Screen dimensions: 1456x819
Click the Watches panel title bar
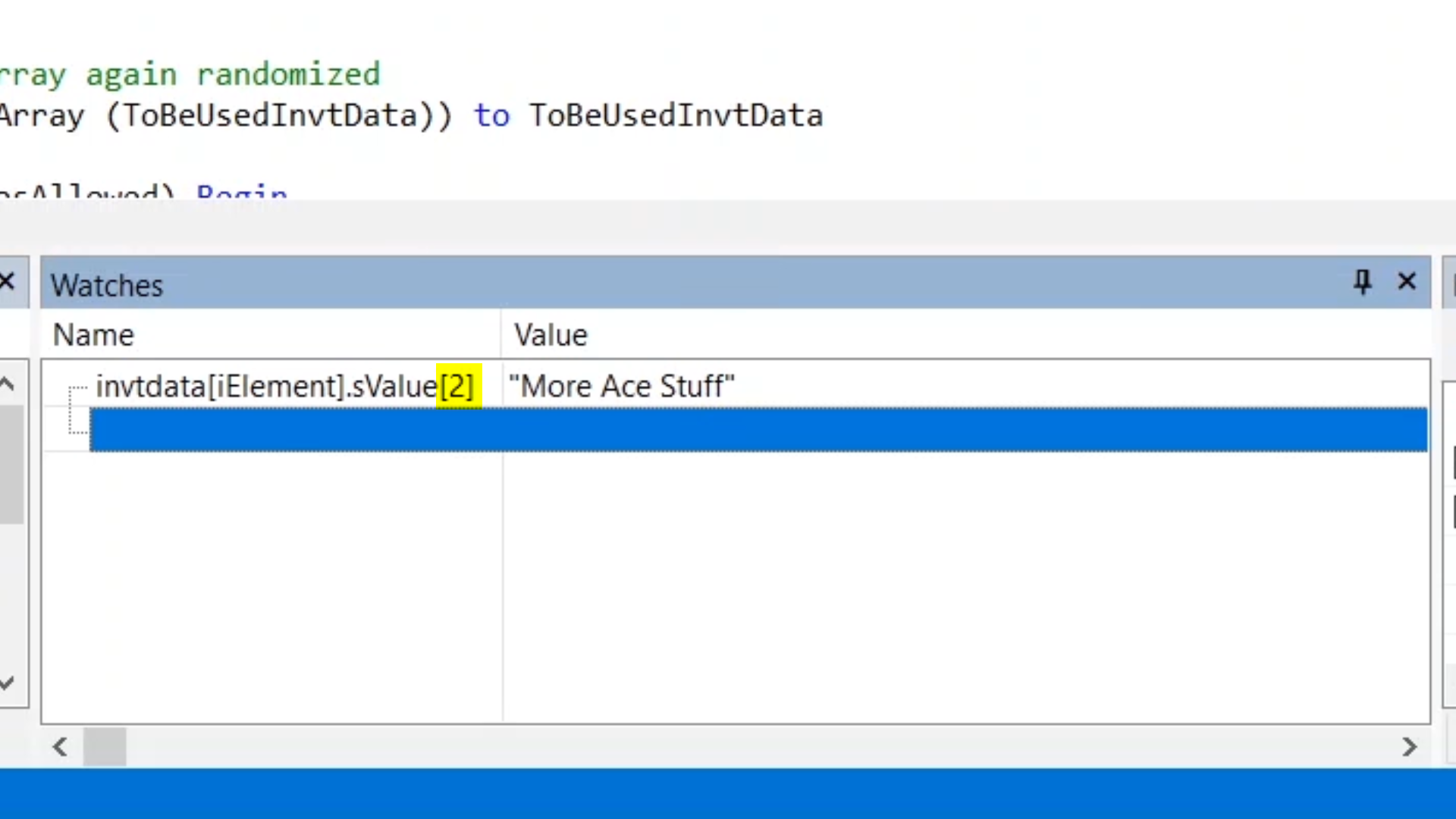point(682,285)
